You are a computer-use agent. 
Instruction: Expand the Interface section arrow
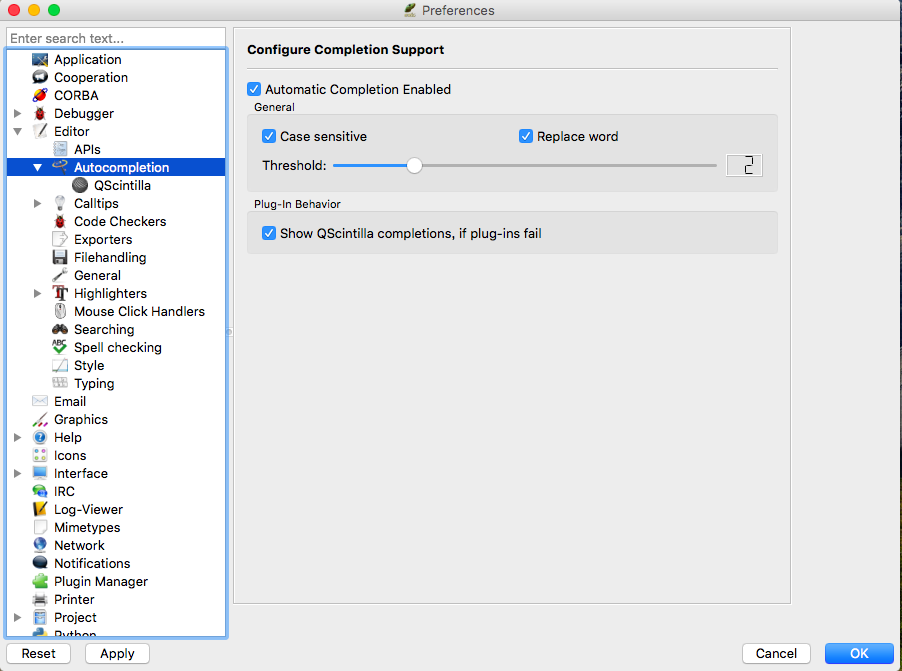(18, 474)
